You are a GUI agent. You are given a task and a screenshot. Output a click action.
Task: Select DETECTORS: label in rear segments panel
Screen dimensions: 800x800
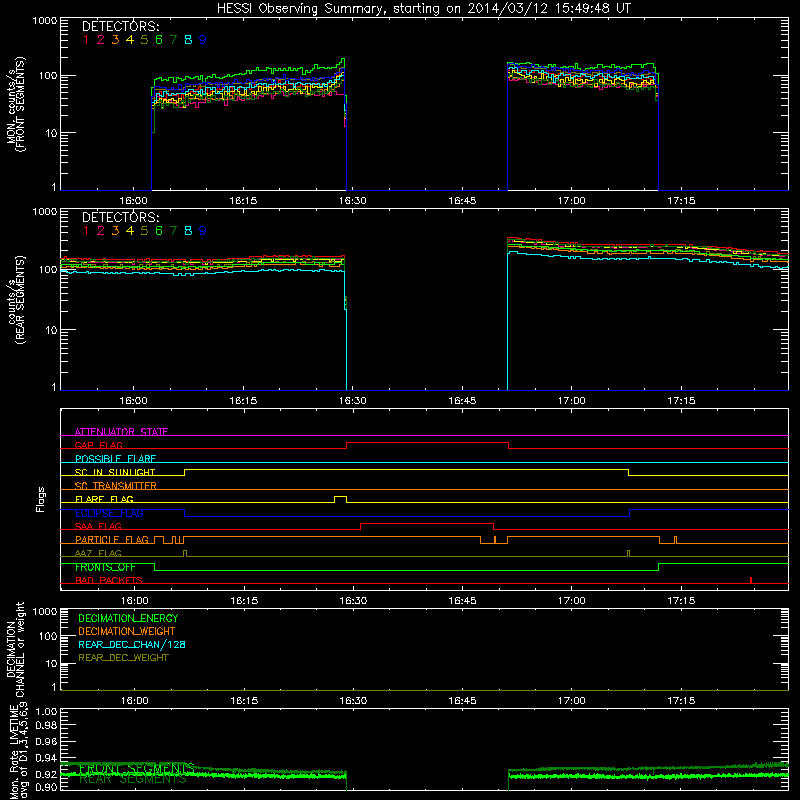121,217
